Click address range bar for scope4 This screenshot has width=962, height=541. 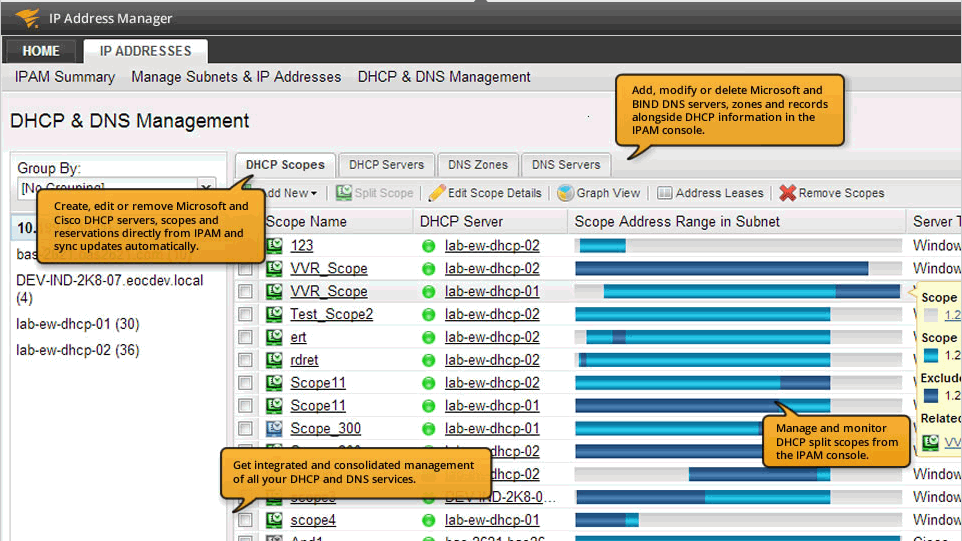coord(739,520)
